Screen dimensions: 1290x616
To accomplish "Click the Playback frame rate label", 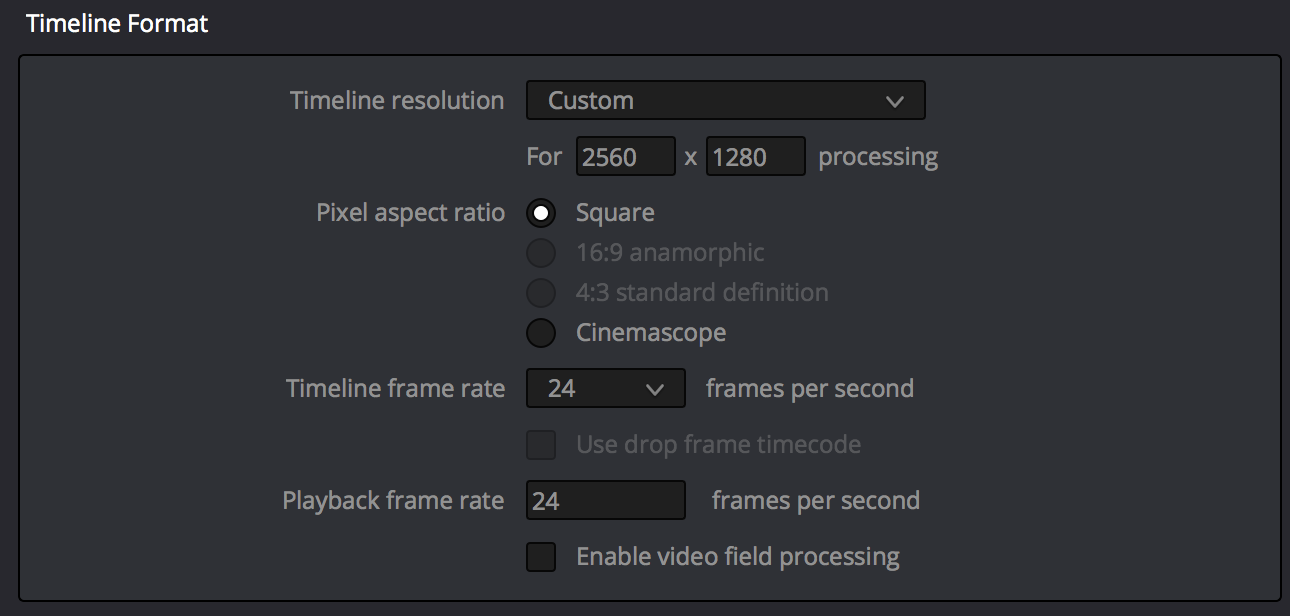I will point(393,501).
